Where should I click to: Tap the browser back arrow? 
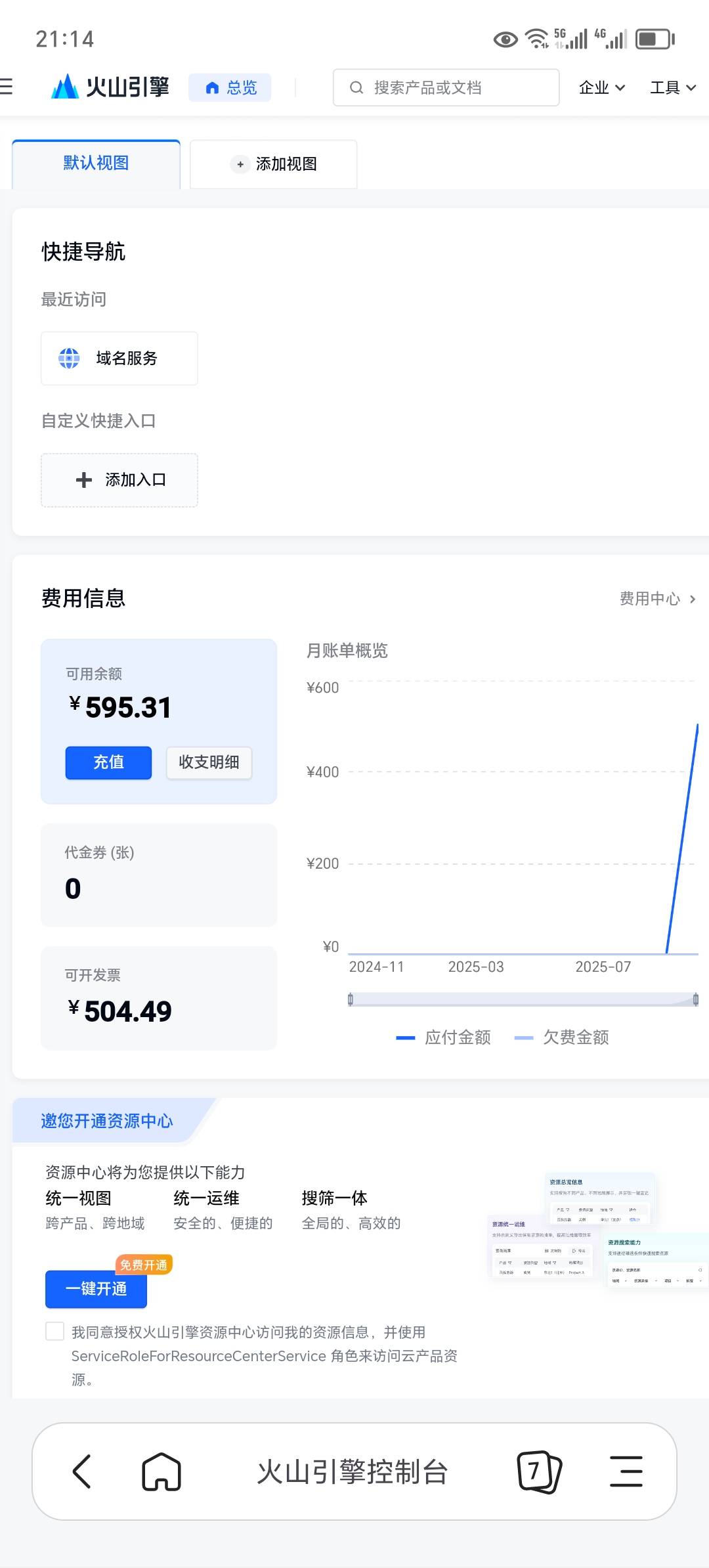[82, 1471]
